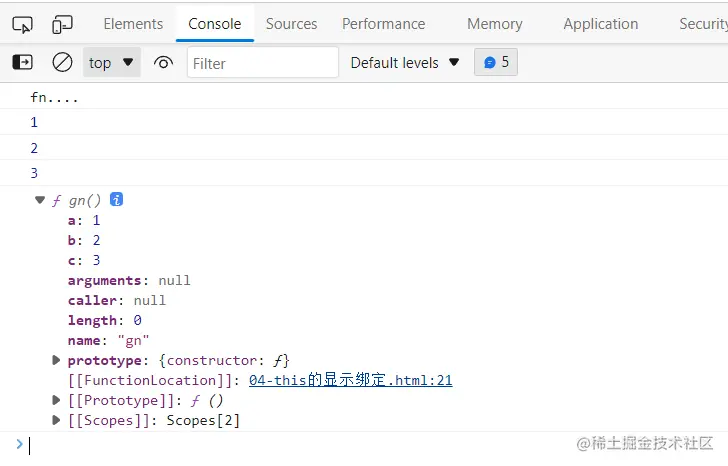This screenshot has height=466, width=728.
Task: Switch to the Sources tab
Action: (291, 24)
